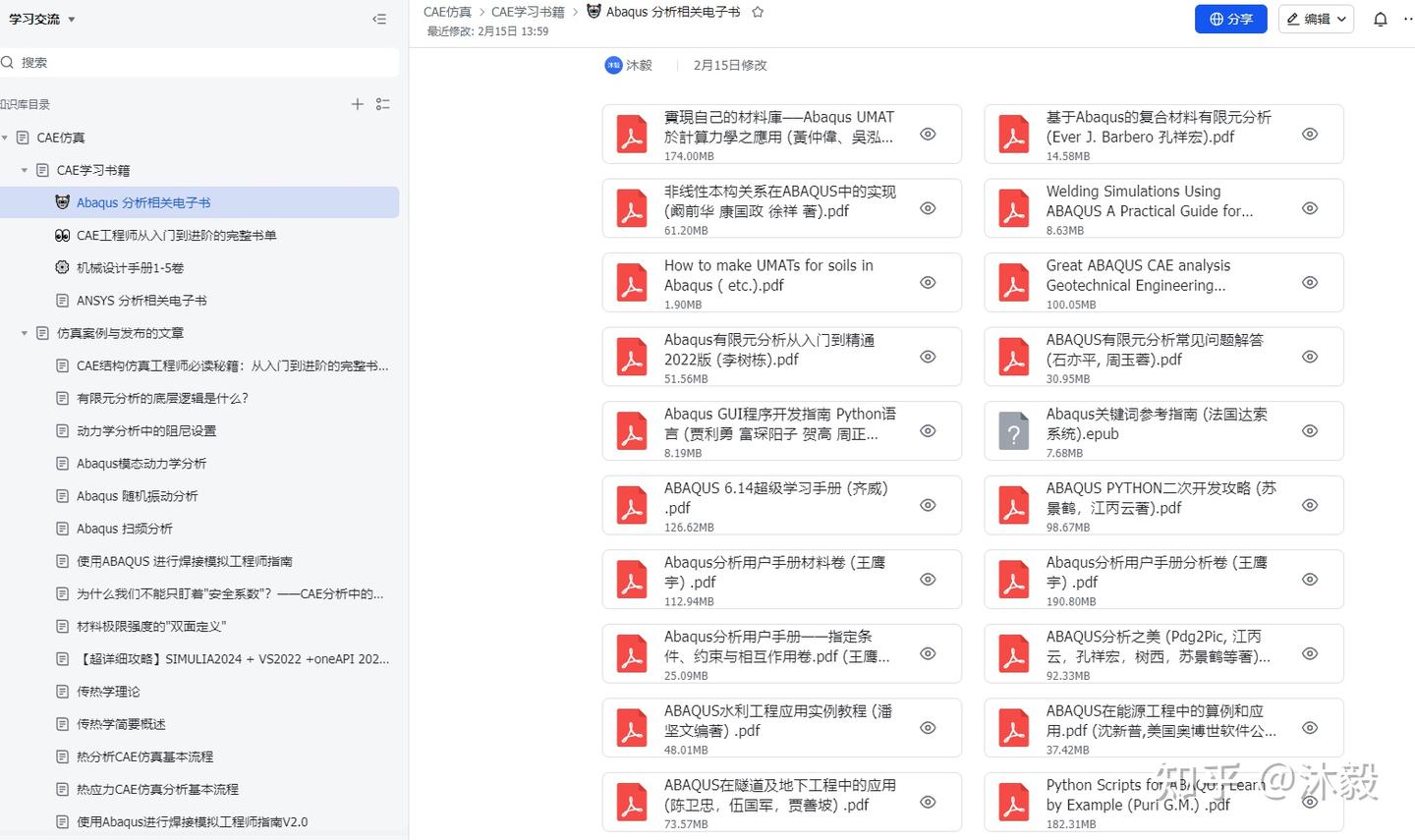Select Abaqus 分析相关电子书 in sidebar

click(199, 202)
